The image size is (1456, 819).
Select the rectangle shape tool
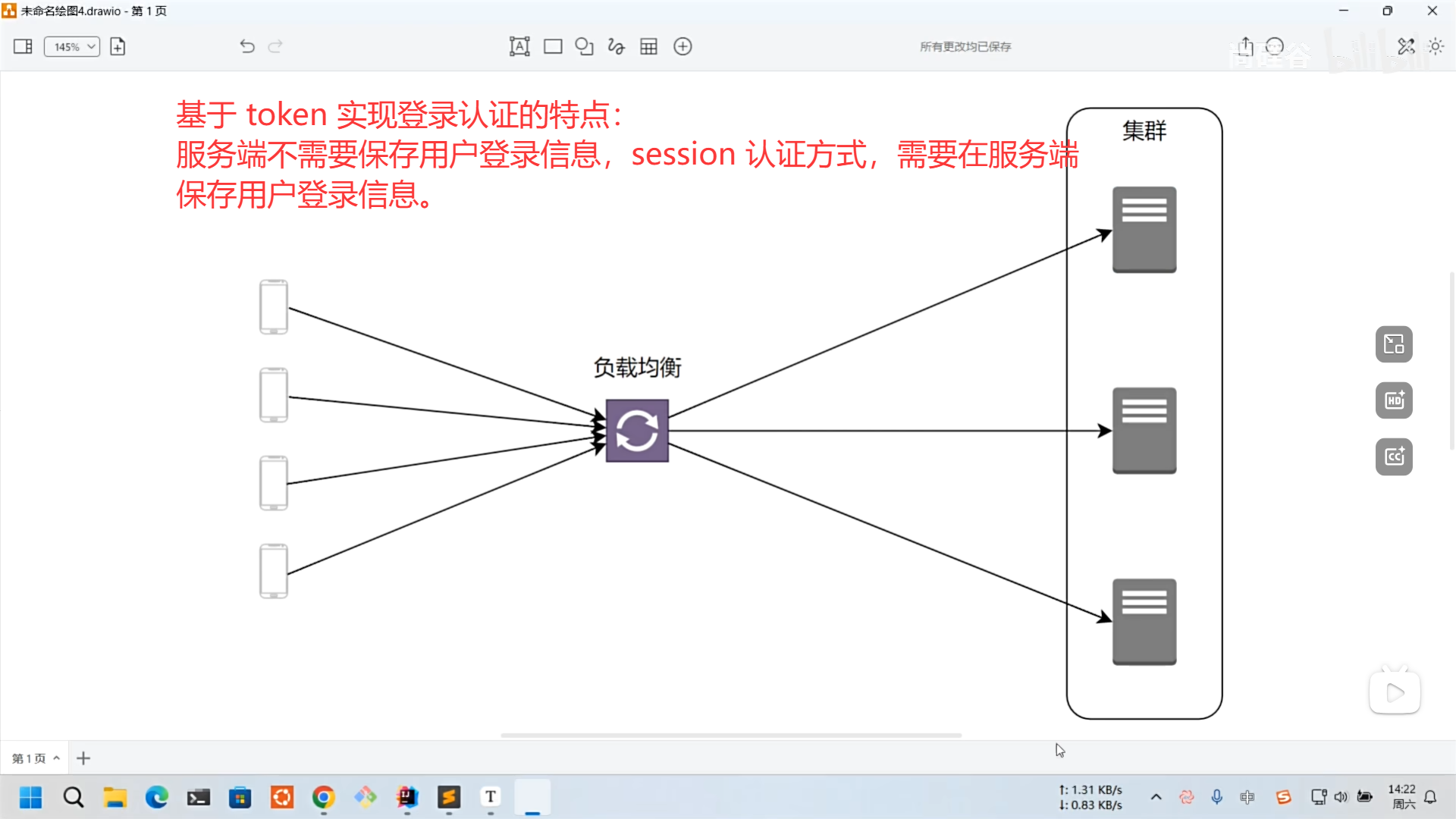click(x=553, y=46)
